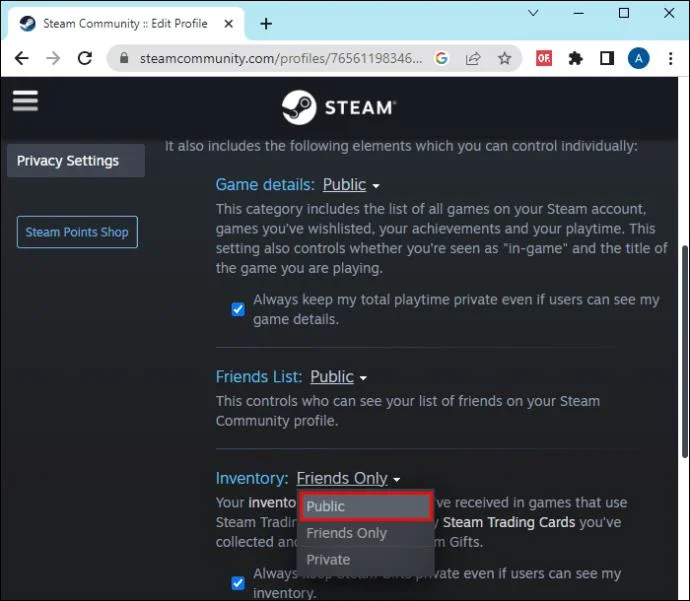The height and width of the screenshot is (601, 690).
Task: Open the Extensions puzzle menu
Action: pos(576,58)
